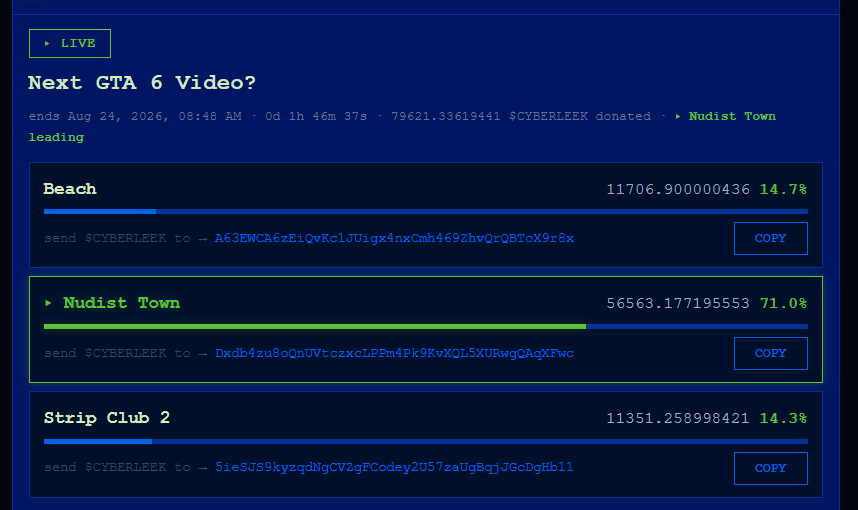Click the Strip Club 2 progress bar
Viewport: 858px width, 510px height.
tap(426, 441)
